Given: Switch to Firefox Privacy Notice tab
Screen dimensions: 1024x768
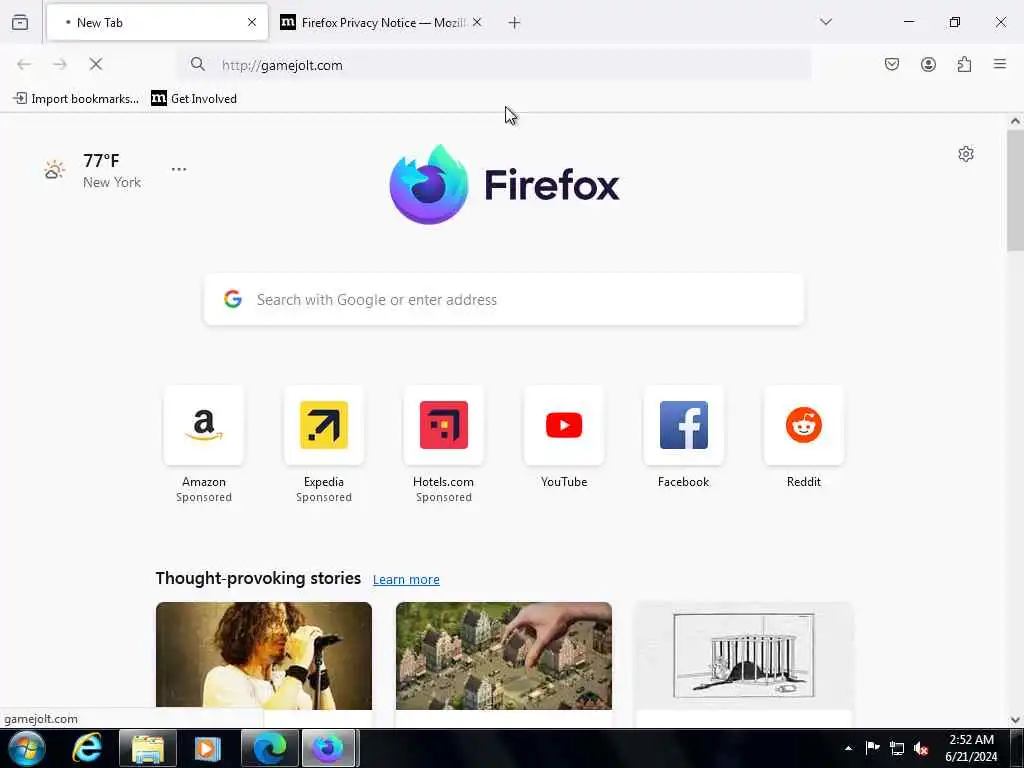Looking at the screenshot, I should pyautogui.click(x=381, y=22).
